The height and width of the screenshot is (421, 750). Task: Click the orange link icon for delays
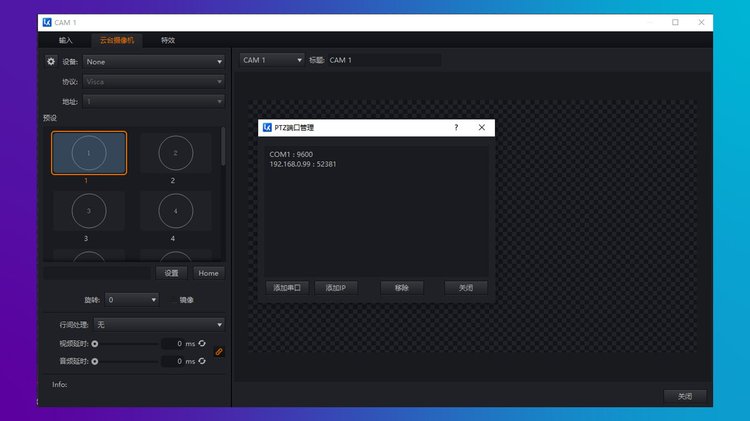coord(219,352)
